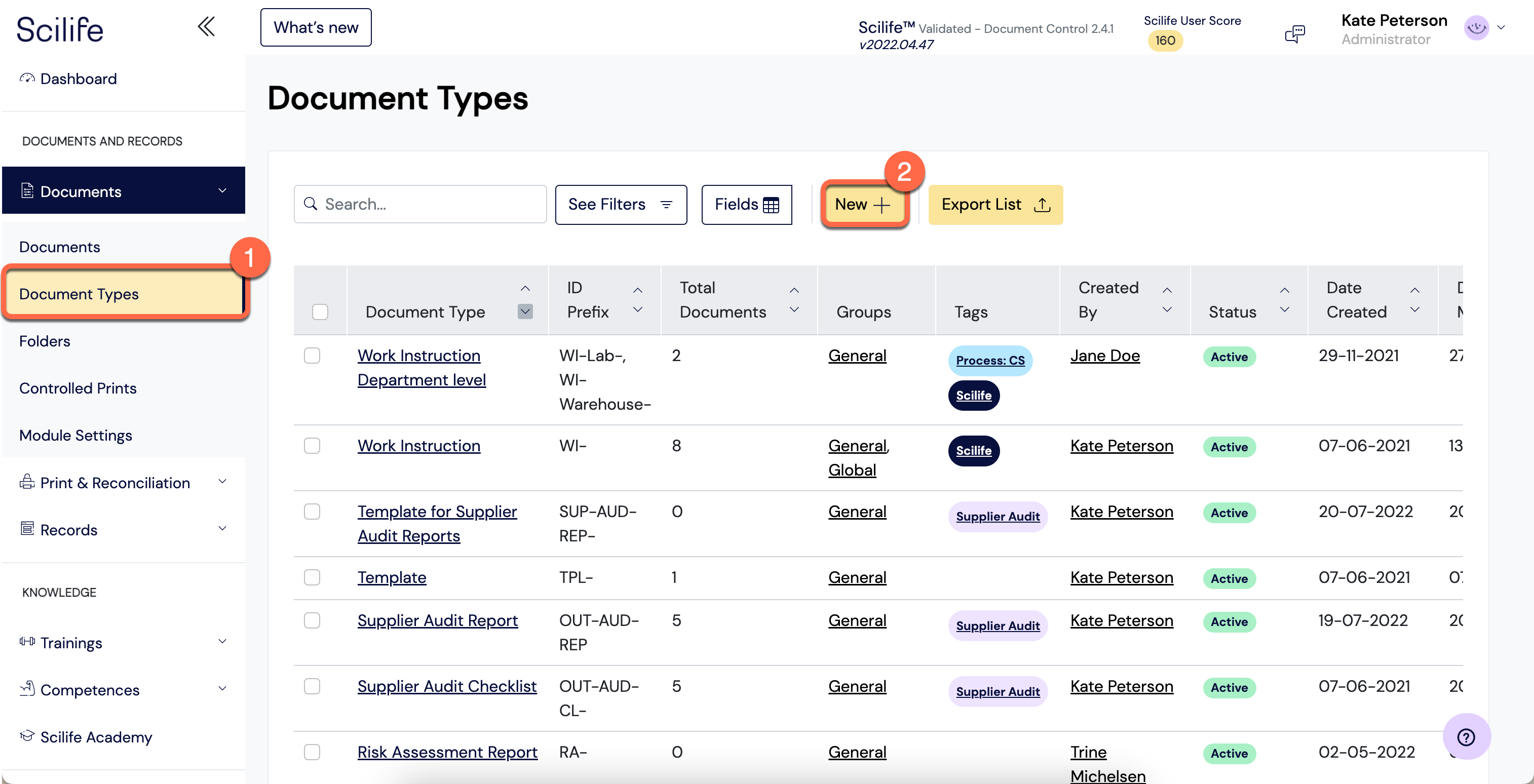This screenshot has width=1534, height=784.
Task: Tick the select-all header checkbox
Action: [320, 312]
